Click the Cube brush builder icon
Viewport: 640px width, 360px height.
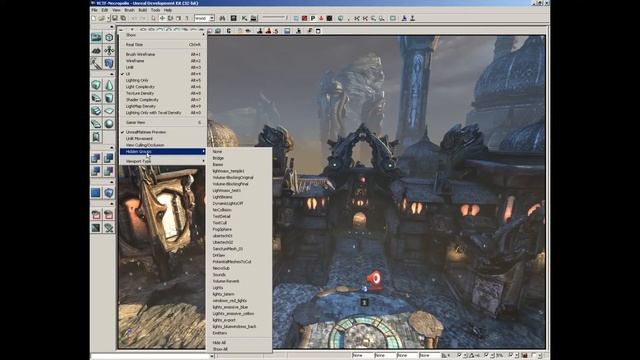click(96, 84)
